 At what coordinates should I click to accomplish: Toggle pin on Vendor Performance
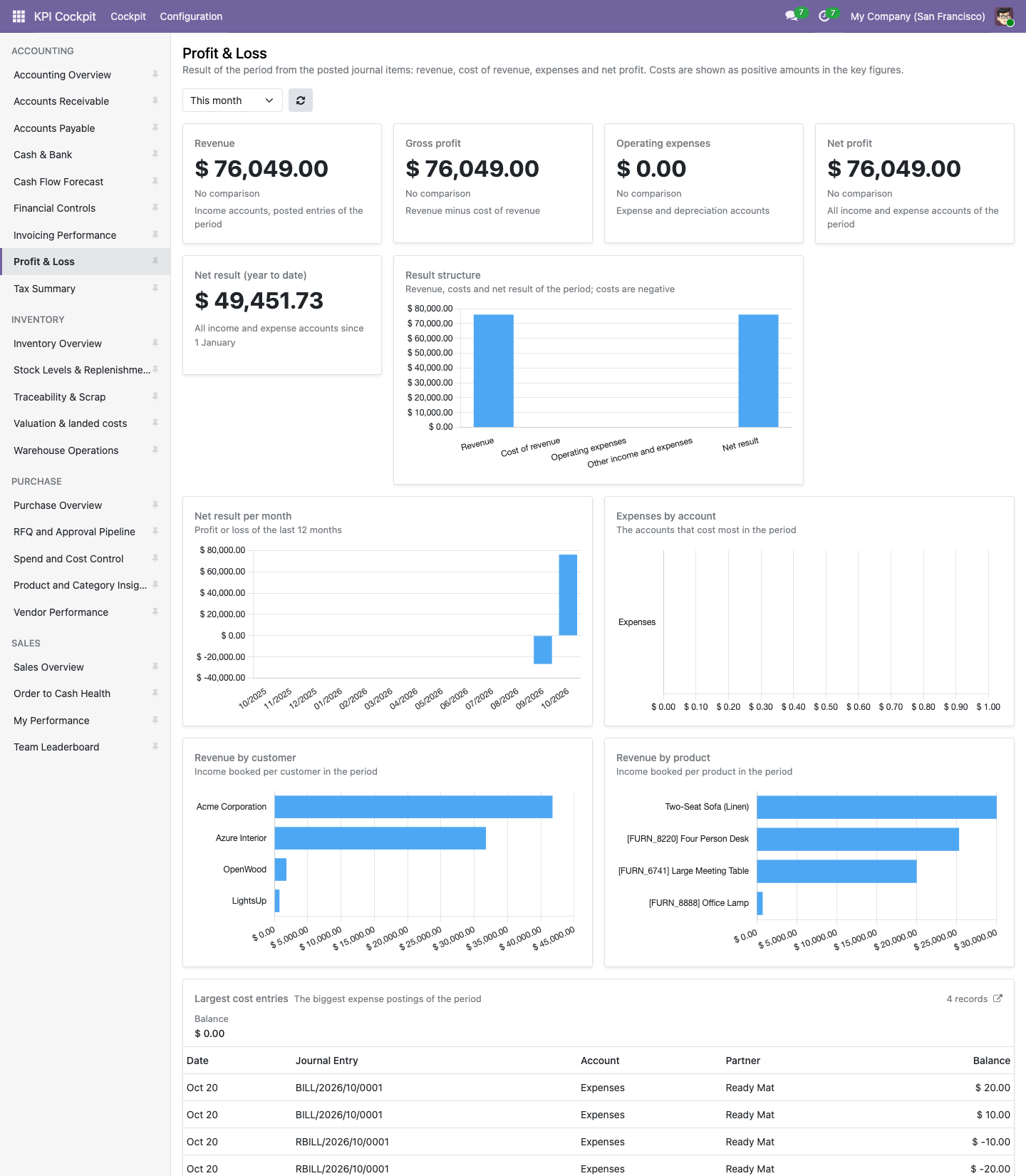tap(155, 612)
